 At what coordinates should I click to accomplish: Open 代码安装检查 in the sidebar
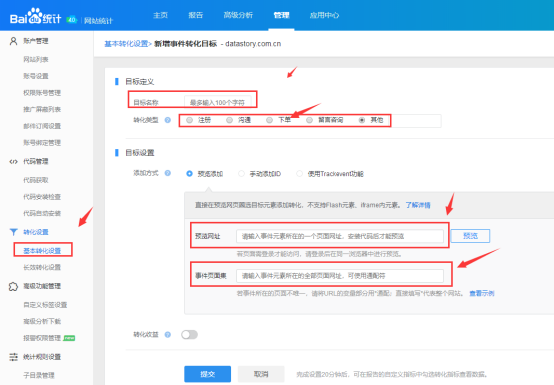[42, 197]
